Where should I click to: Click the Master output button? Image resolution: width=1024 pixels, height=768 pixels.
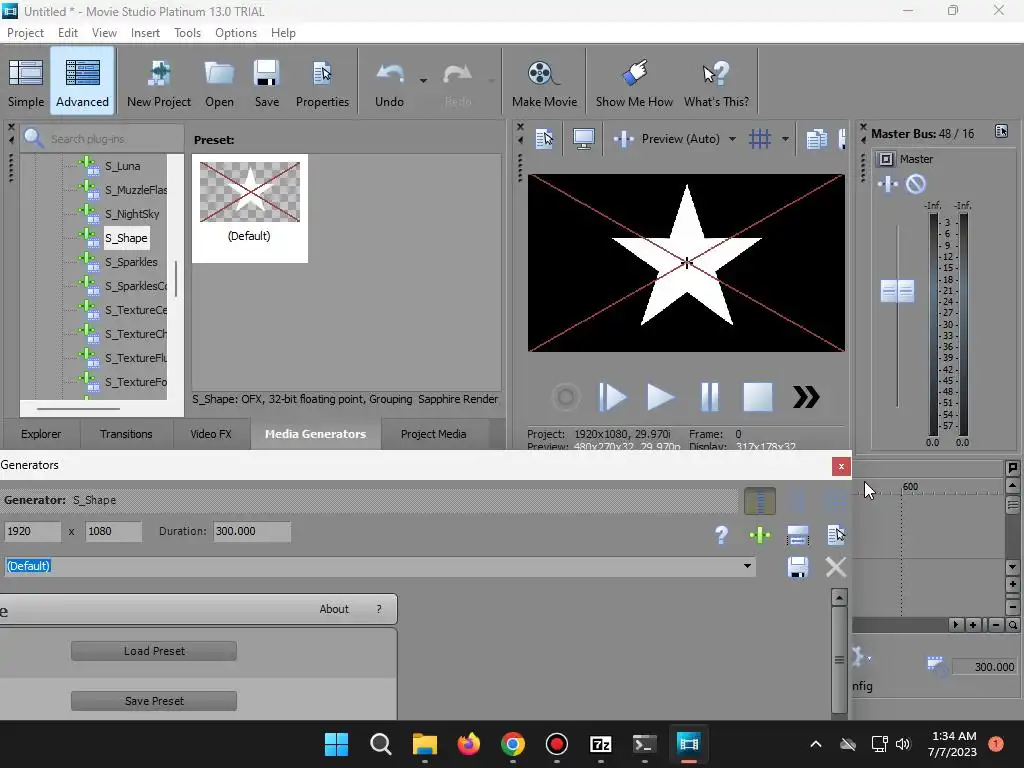[x=886, y=159]
